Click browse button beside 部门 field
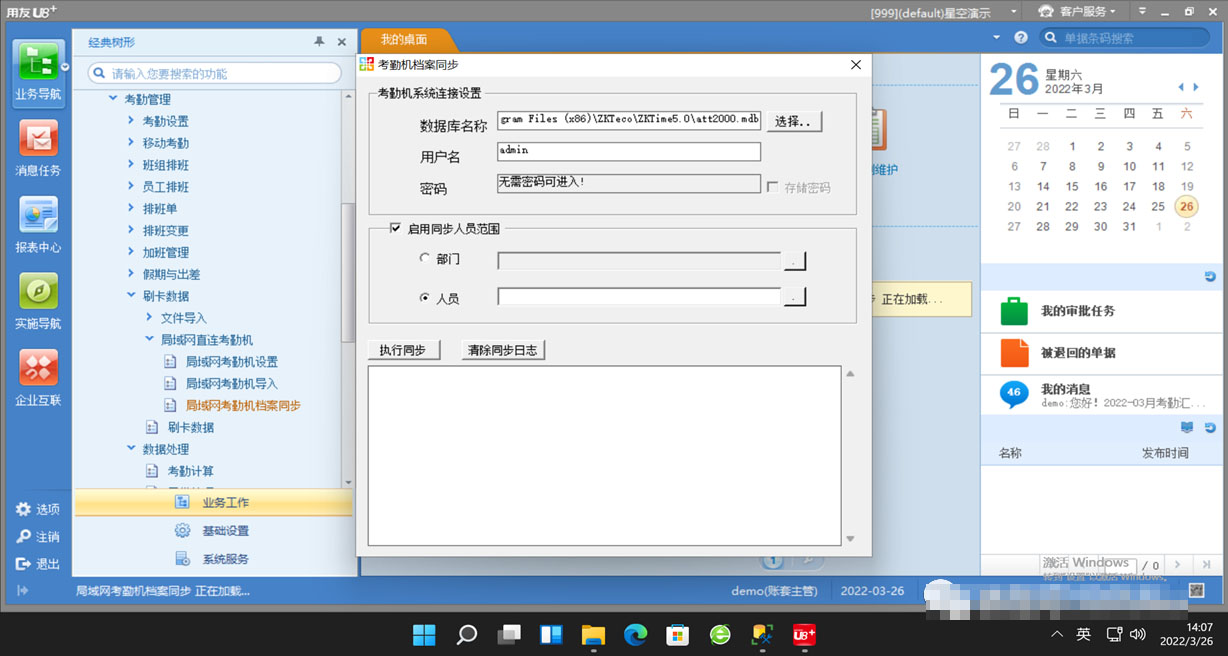 [x=794, y=261]
